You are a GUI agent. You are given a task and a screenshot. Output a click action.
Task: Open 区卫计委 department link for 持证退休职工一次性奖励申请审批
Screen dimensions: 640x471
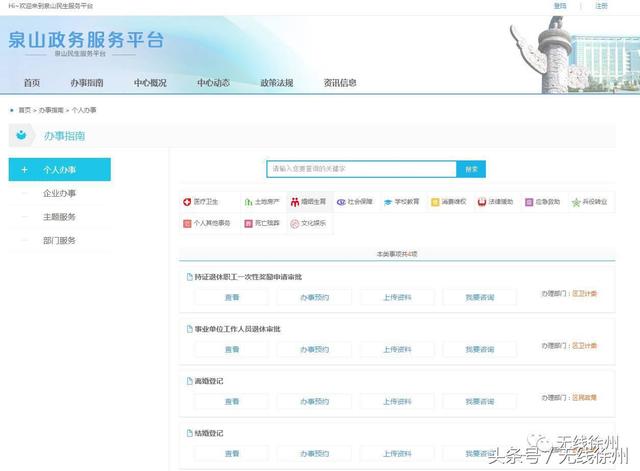pos(584,293)
